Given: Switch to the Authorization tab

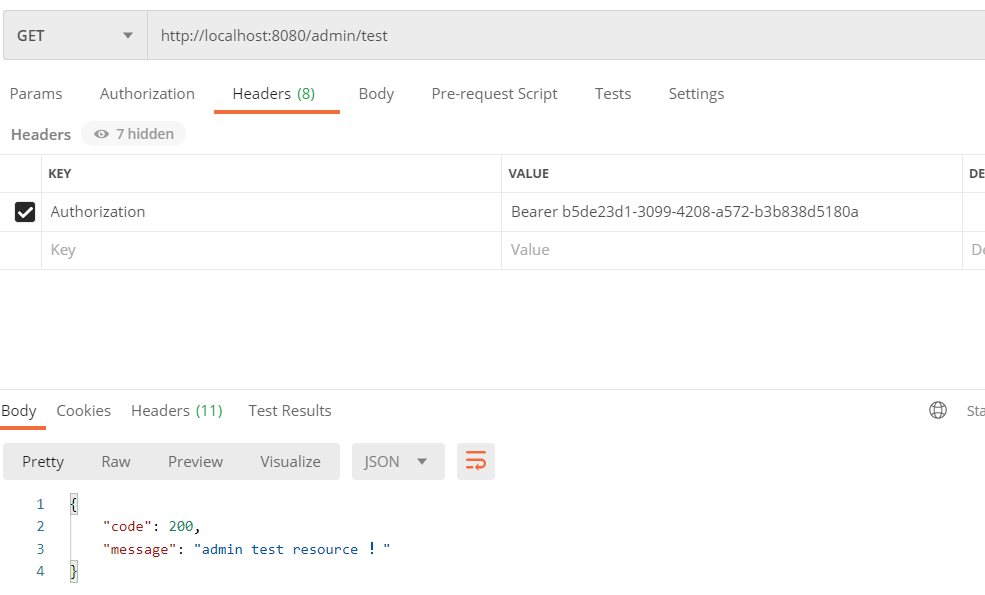Looking at the screenshot, I should click(x=147, y=93).
